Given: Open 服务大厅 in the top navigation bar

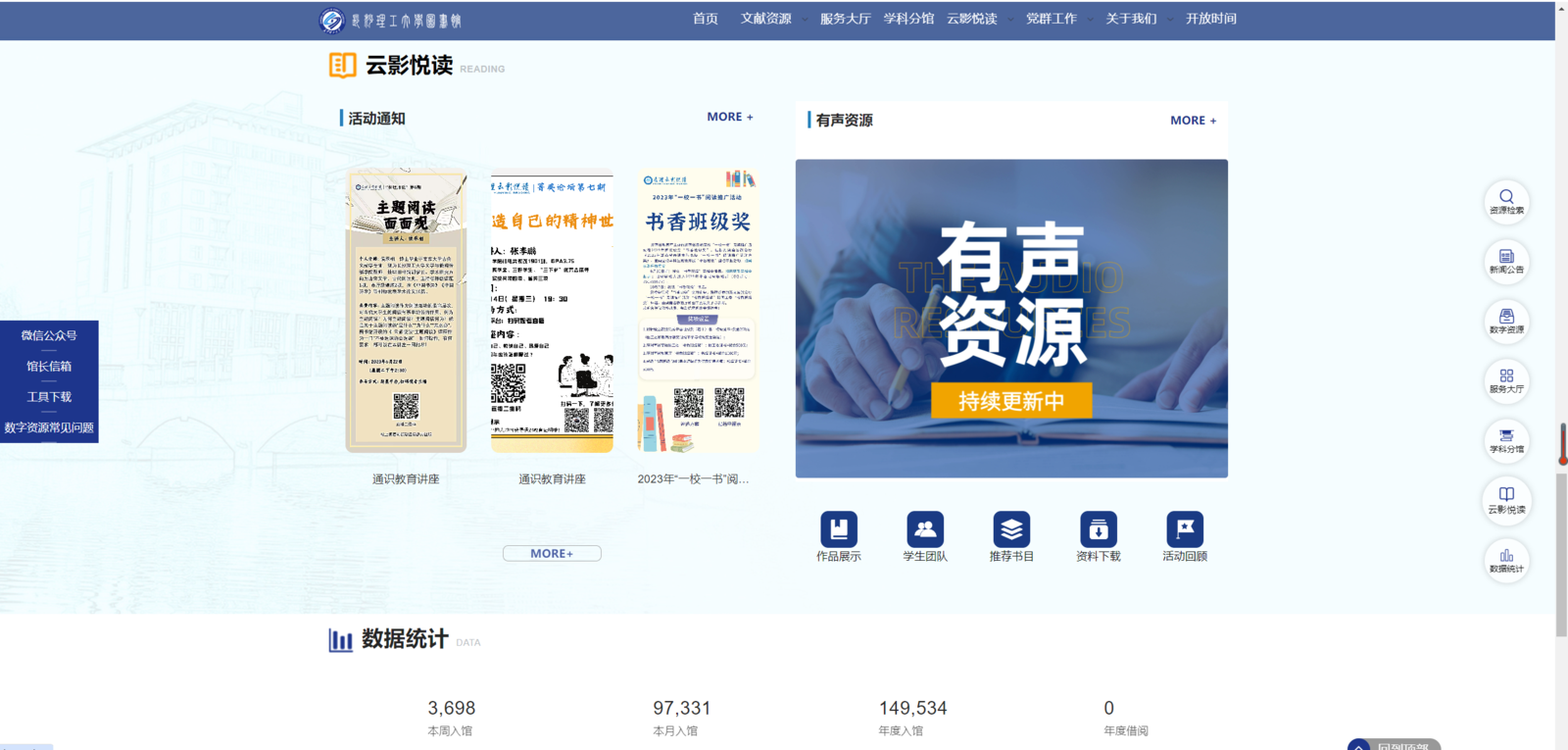Looking at the screenshot, I should [845, 19].
